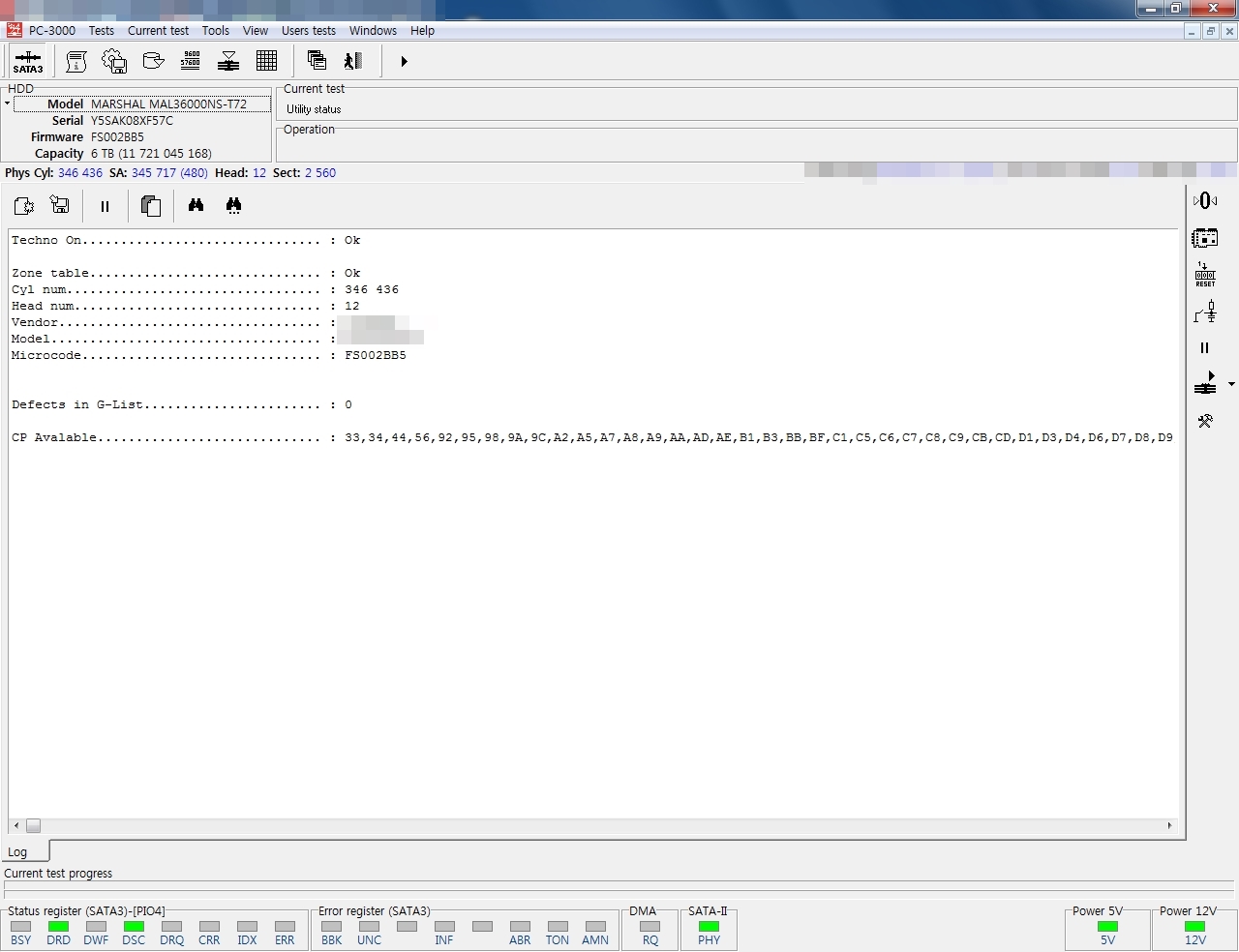Click the Microcode FS002BB5 log line
Viewport: 1239px width, 952px height.
(209, 355)
